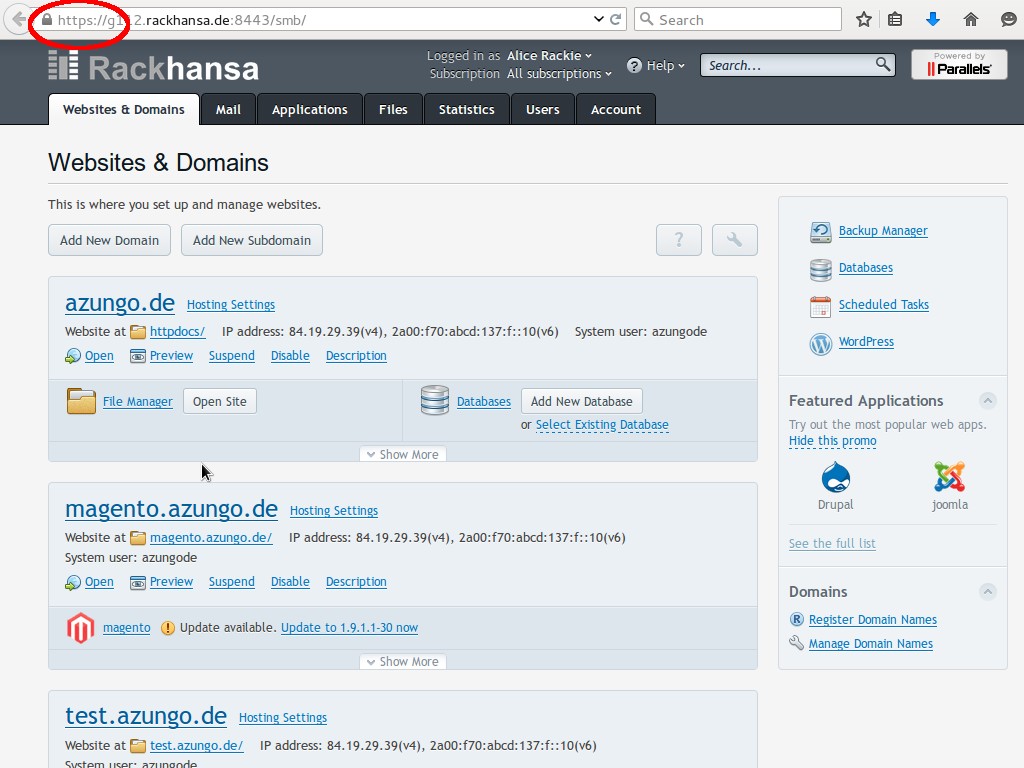Focus the browser Search field
1024x768 pixels.
738,20
